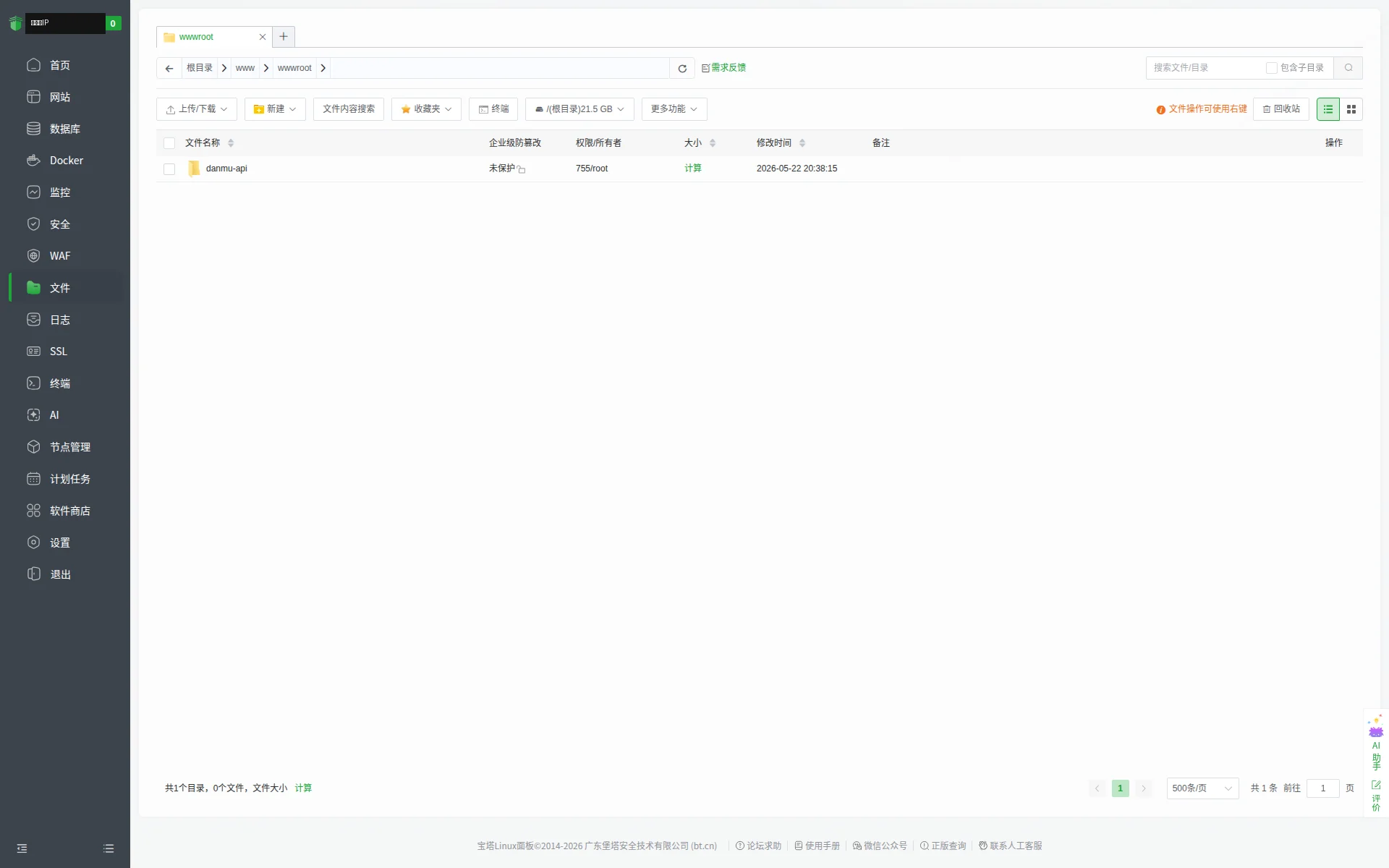1389x868 pixels.
Task: Open the Docker section
Action: (66, 161)
